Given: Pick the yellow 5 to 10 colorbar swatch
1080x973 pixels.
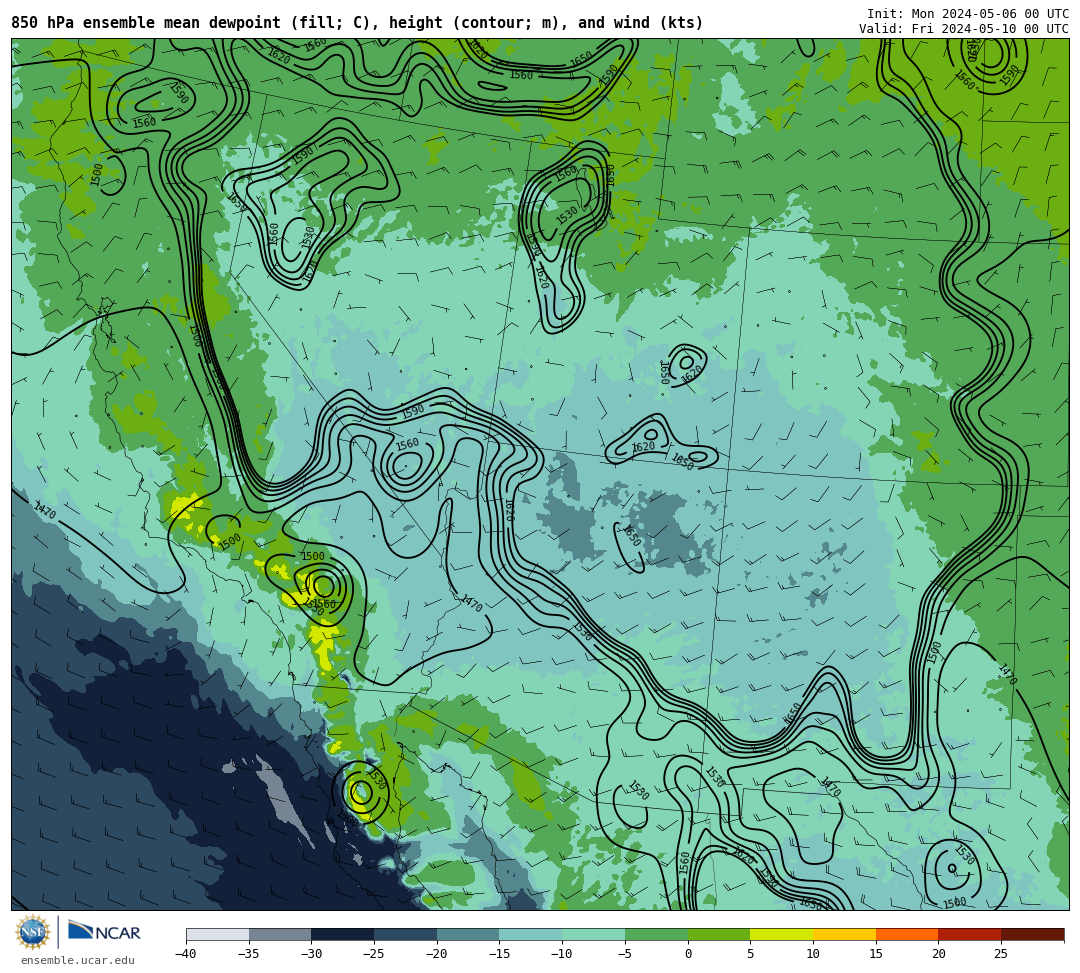Looking at the screenshot, I should 782,934.
